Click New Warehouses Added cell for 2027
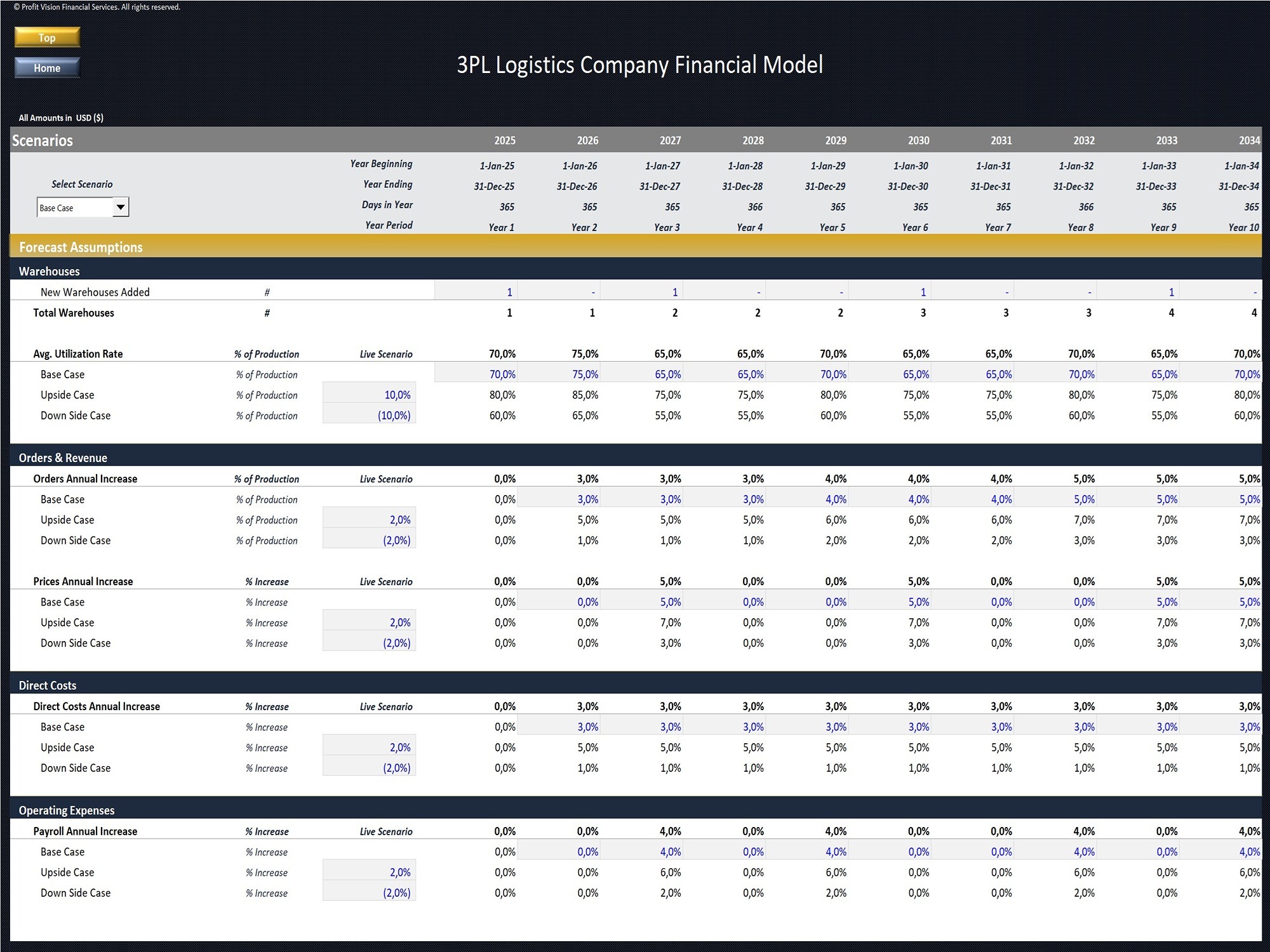The width and height of the screenshot is (1270, 952). coord(641,291)
